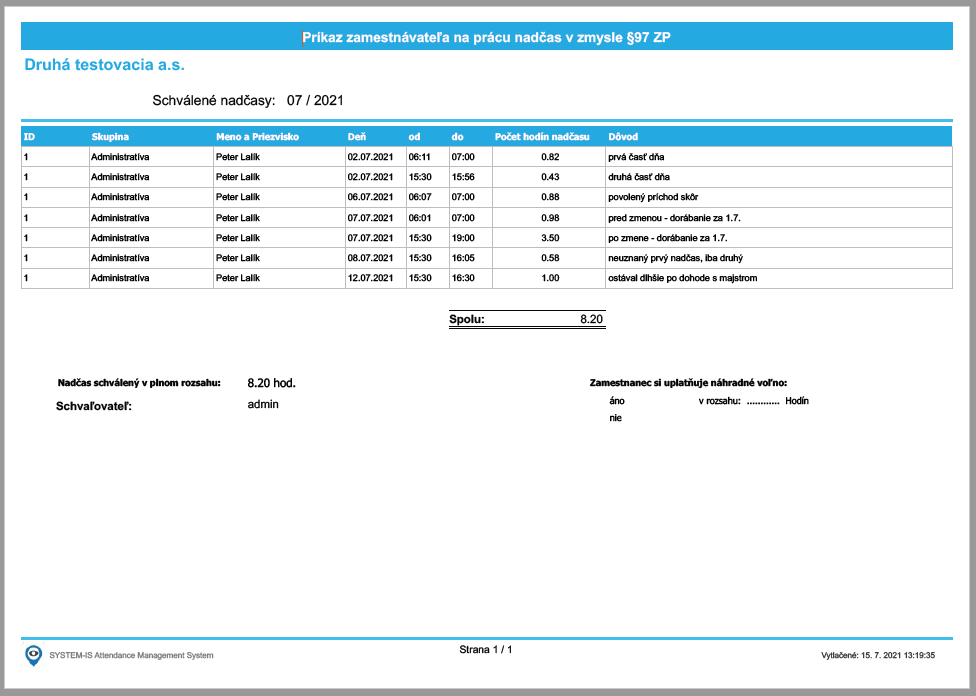Click the 'áno' option text

coord(617,401)
